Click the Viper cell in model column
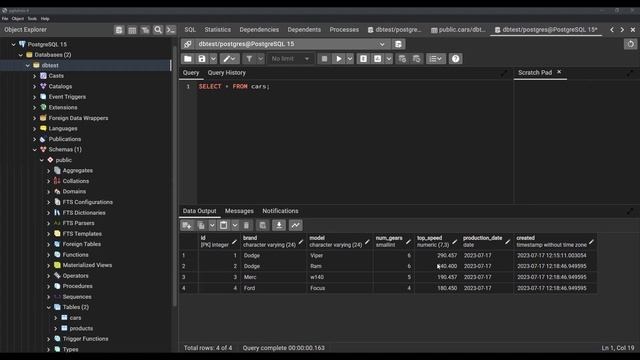Viewport: 640px width, 360px height. click(x=339, y=256)
